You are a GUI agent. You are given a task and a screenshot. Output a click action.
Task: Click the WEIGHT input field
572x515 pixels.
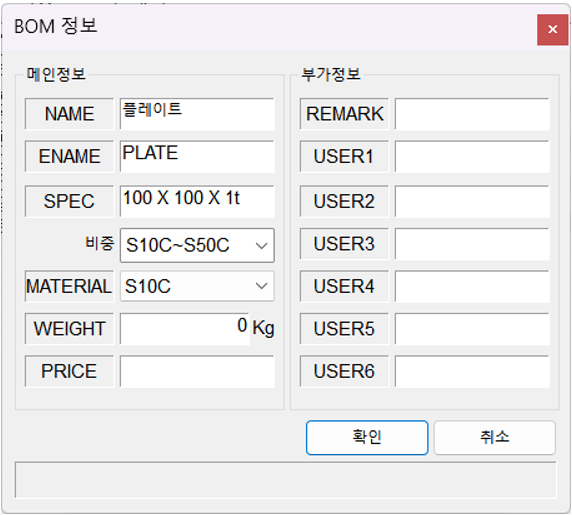click(x=185, y=329)
